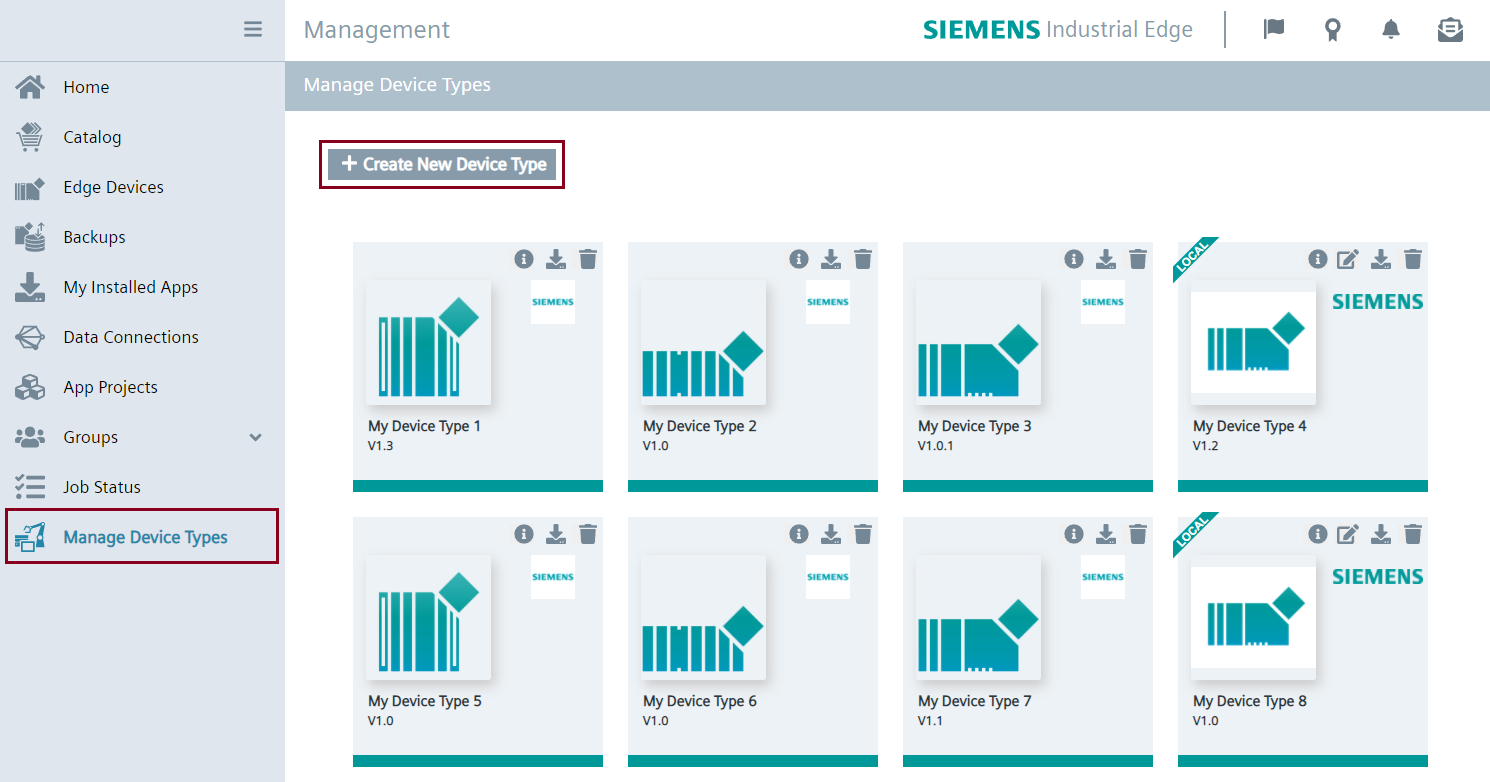Delete My Device Type 5
This screenshot has height=782, width=1490.
[588, 534]
